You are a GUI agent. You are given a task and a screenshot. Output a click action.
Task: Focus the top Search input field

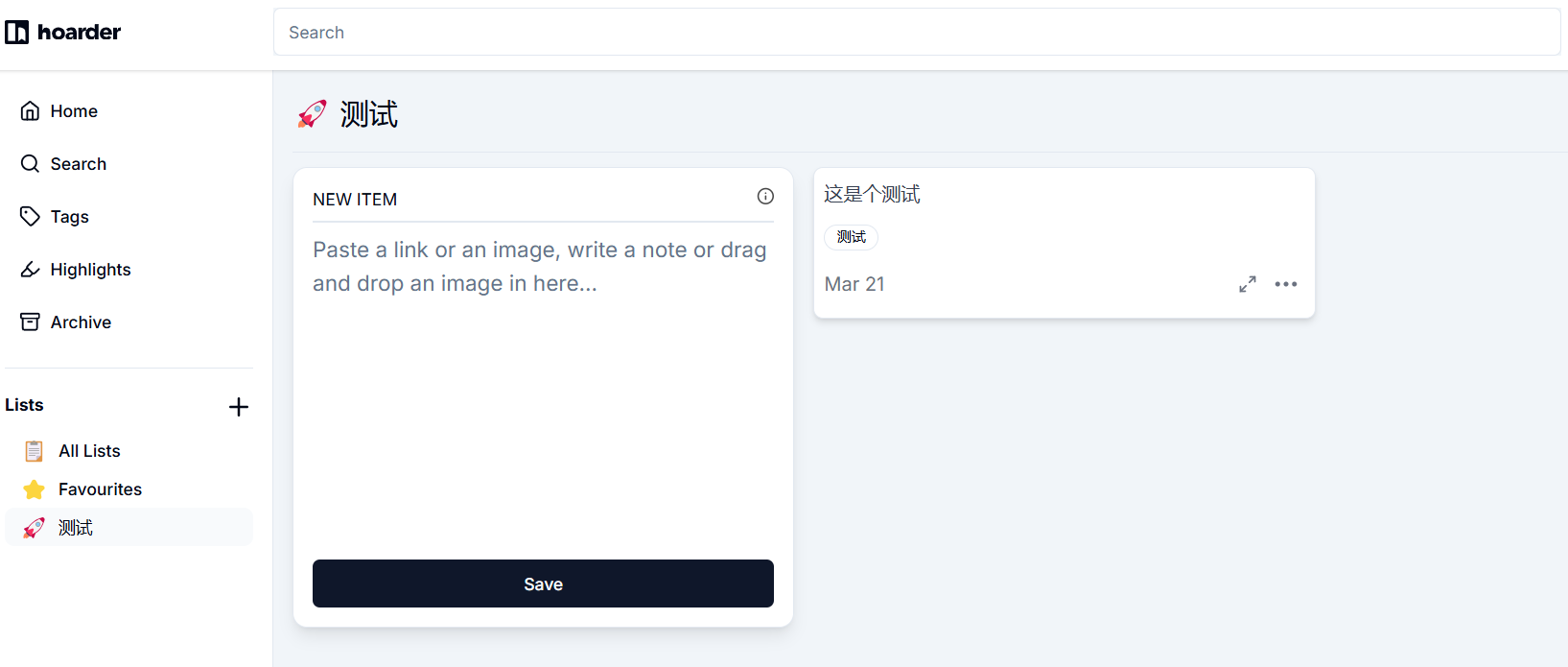[x=916, y=33]
